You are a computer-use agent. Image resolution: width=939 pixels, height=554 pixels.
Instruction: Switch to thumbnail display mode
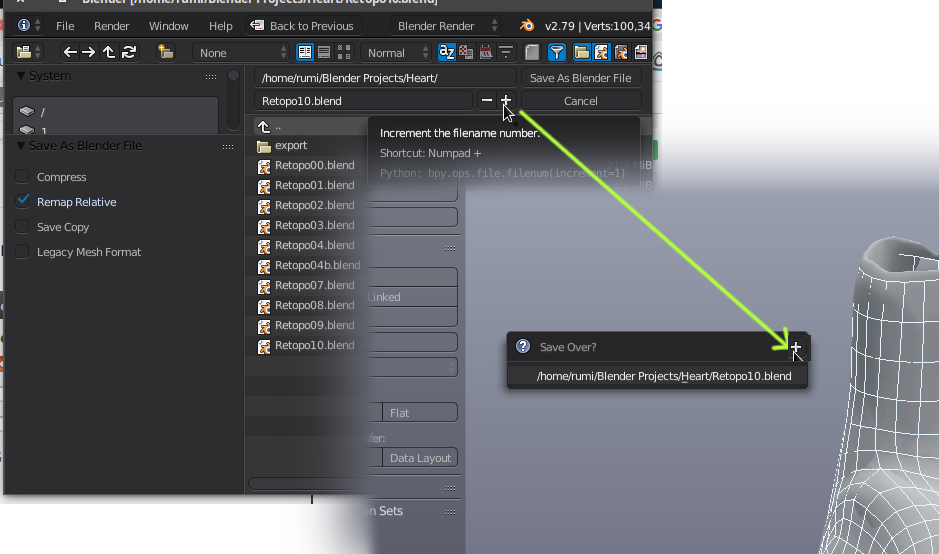click(344, 52)
